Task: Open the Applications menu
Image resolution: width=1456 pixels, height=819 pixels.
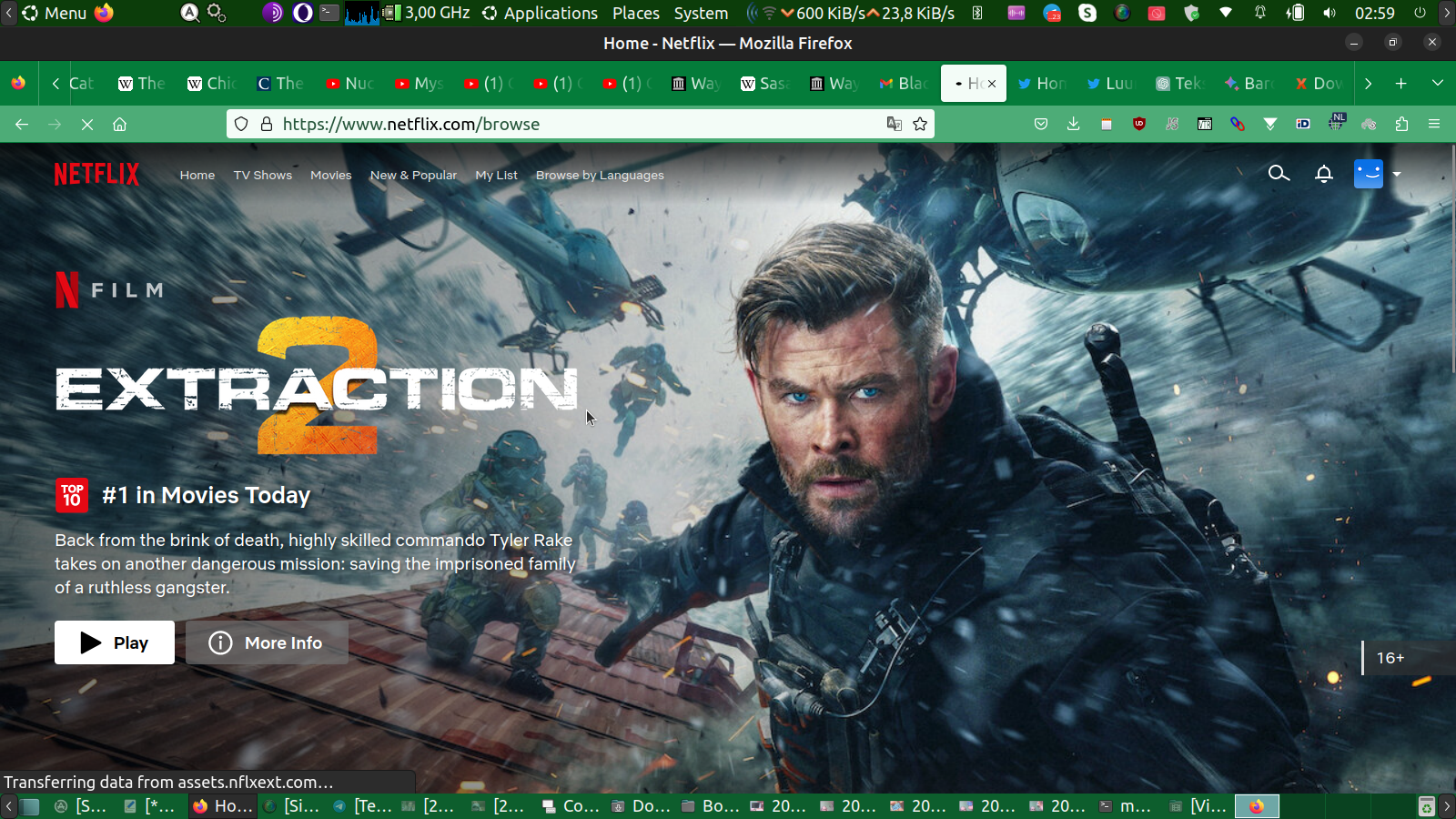Action: pyautogui.click(x=541, y=13)
